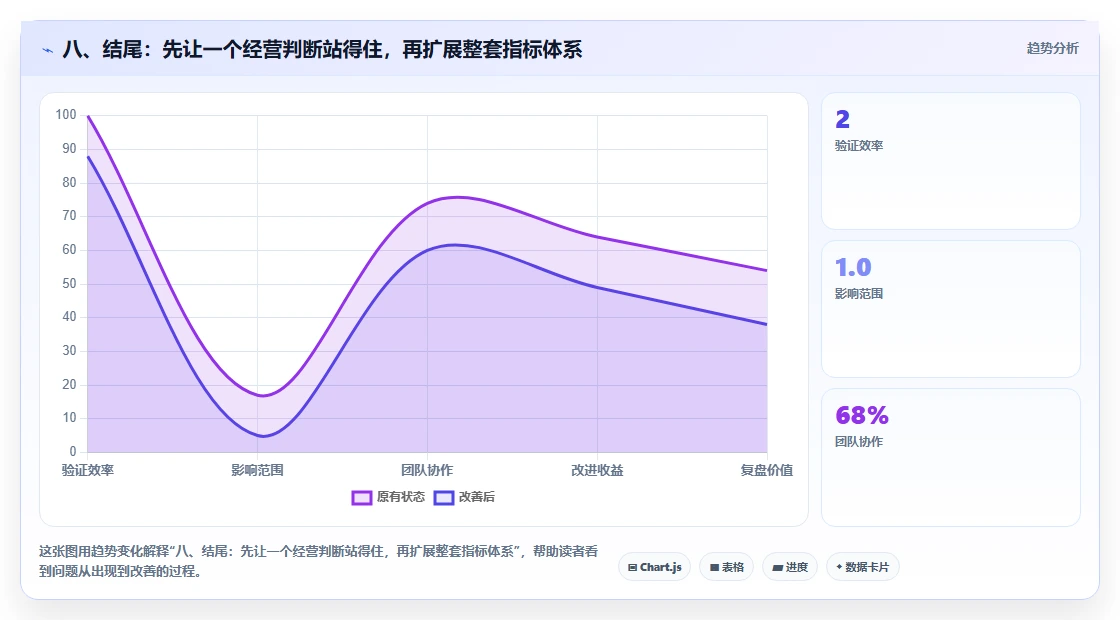Image resolution: width=1120 pixels, height=620 pixels.
Task: Click the Chart.js tag icon
Action: coord(632,568)
